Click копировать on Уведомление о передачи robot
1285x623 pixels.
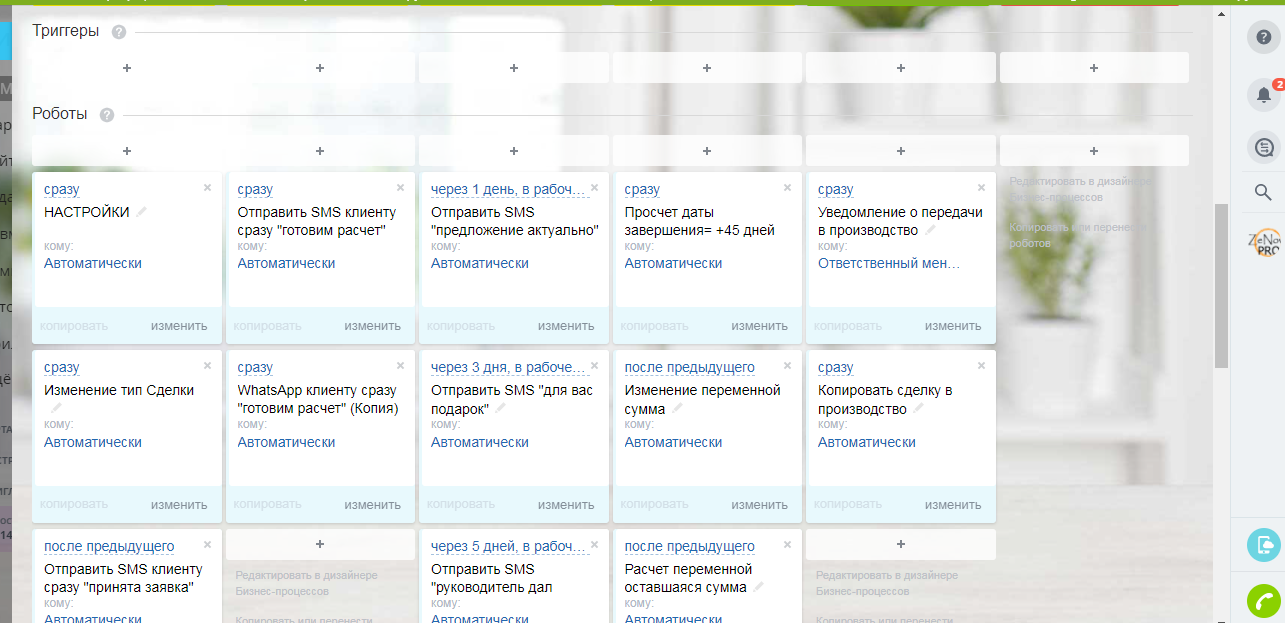(x=848, y=326)
